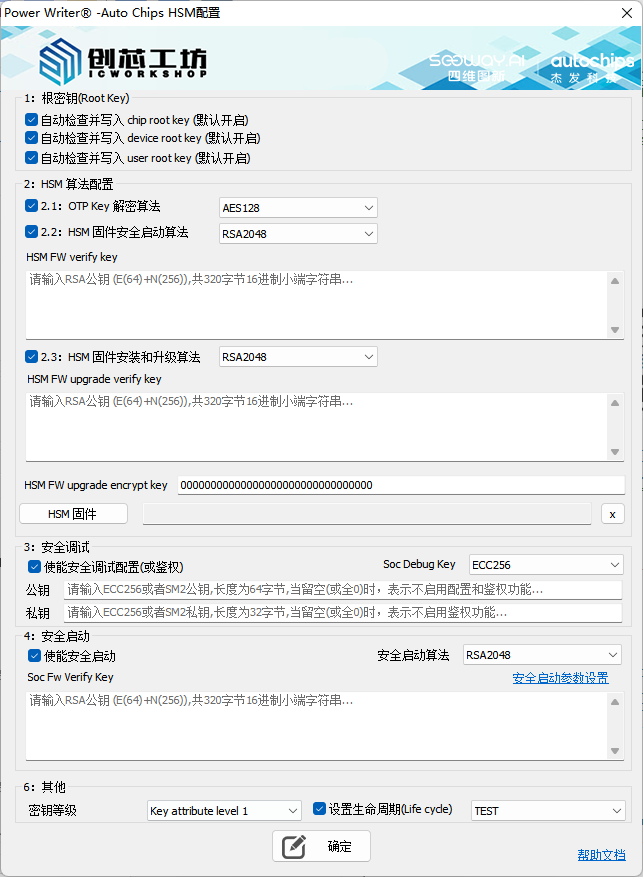Disable the 2.1 OTP Key algorithm checkbox
643x877 pixels.
32,207
